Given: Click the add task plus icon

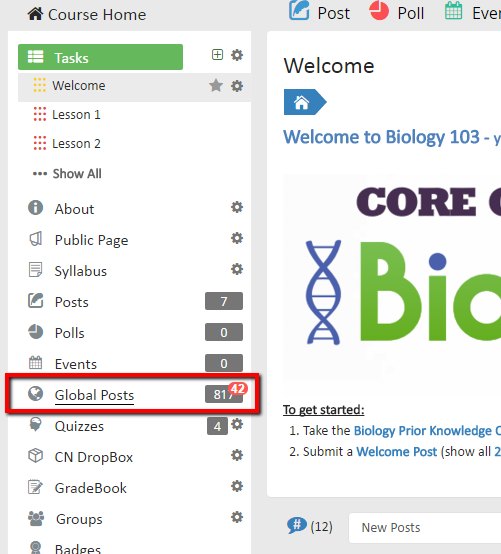Looking at the screenshot, I should [x=217, y=55].
